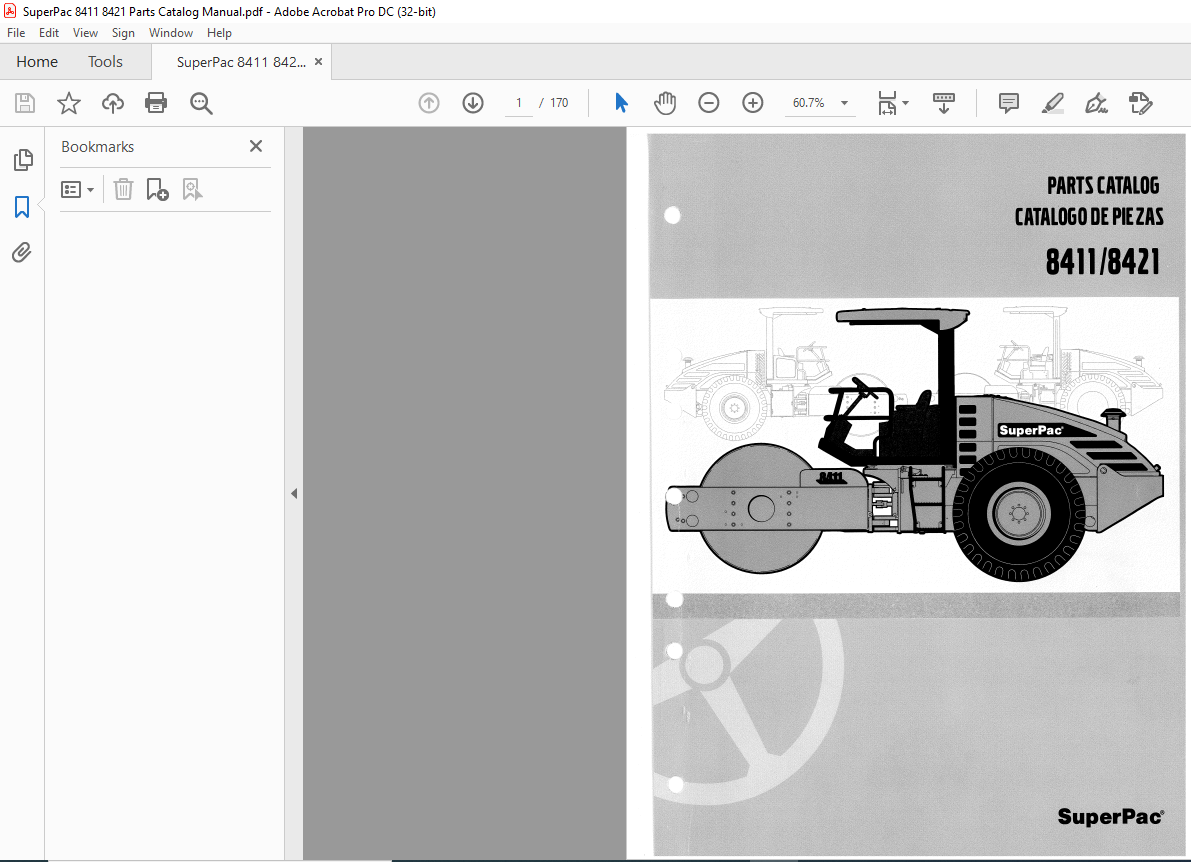Image resolution: width=1191 pixels, height=862 pixels.
Task: Click the roller illustration on cover page
Action: coord(915,444)
